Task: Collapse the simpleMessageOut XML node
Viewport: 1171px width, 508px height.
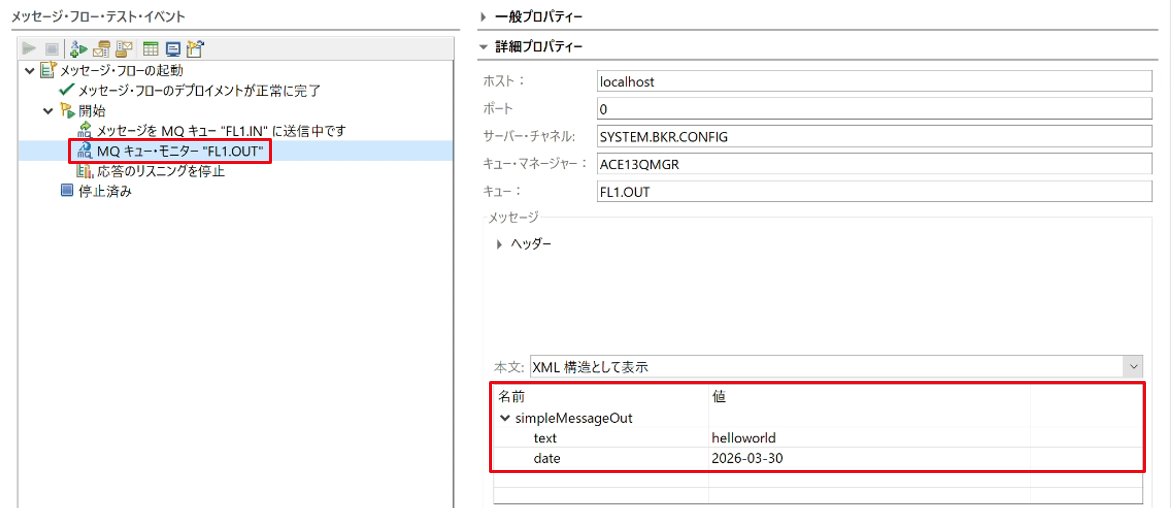Action: tap(506, 418)
